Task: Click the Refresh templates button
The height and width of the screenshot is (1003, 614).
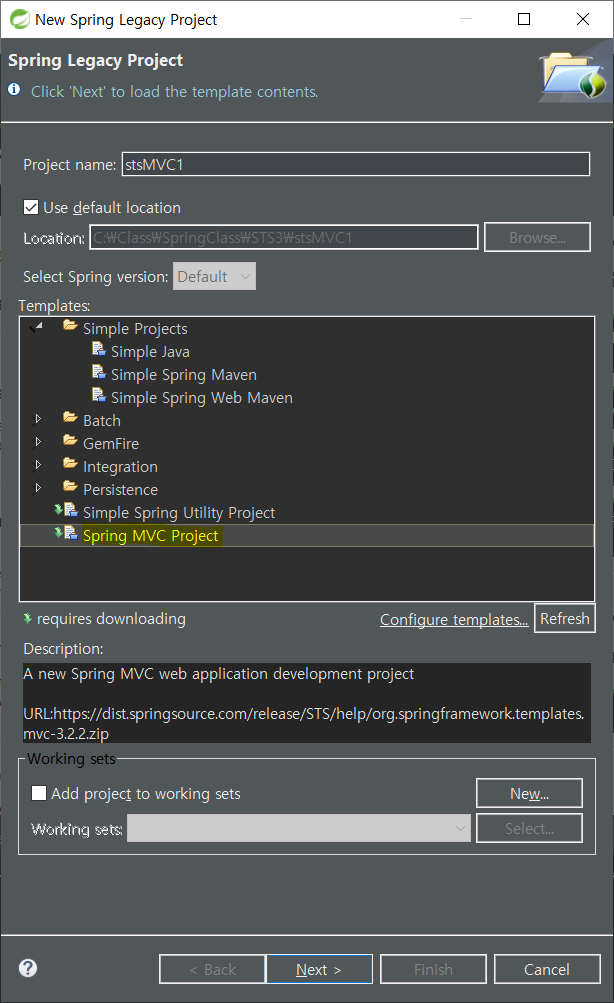Action: pos(565,619)
